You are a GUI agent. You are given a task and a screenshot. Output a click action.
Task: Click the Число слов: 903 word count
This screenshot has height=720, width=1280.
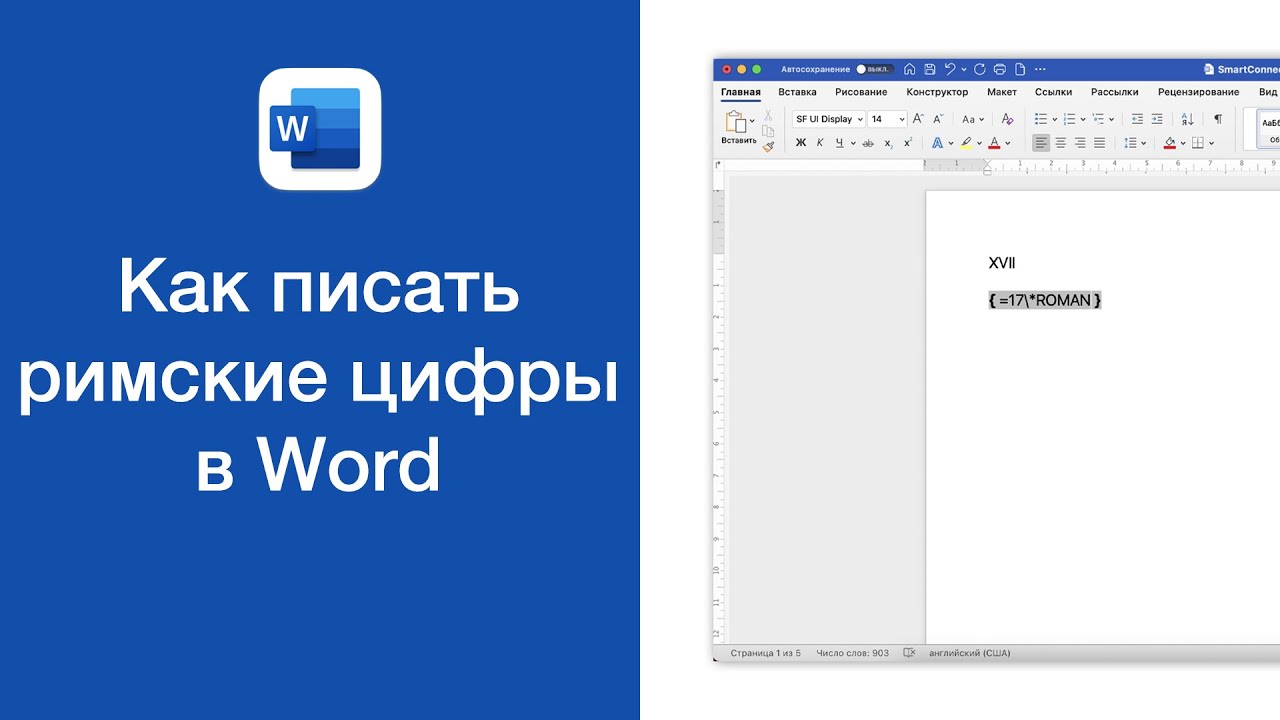[x=852, y=653]
